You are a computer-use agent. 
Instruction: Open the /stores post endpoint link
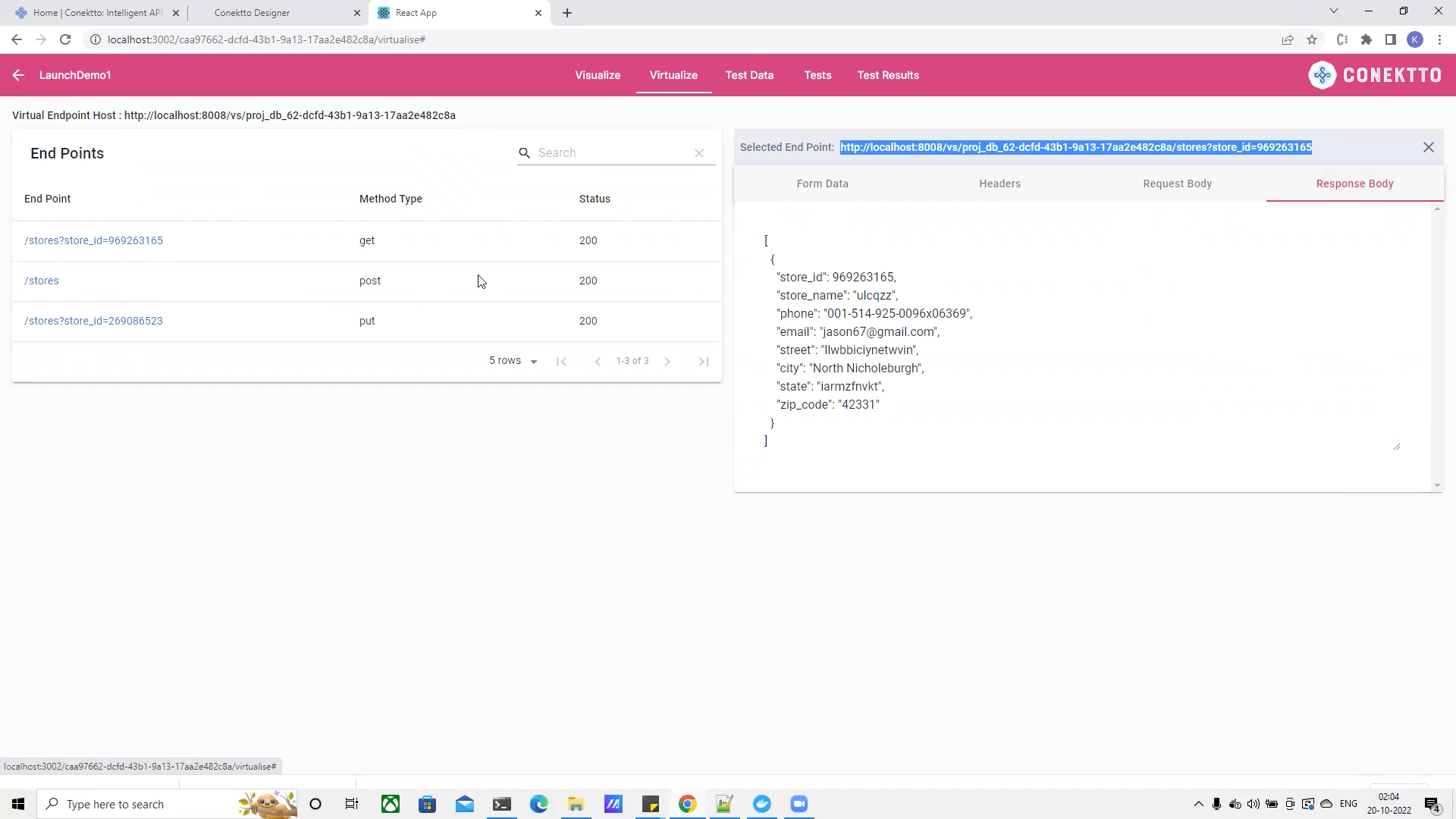tap(42, 281)
